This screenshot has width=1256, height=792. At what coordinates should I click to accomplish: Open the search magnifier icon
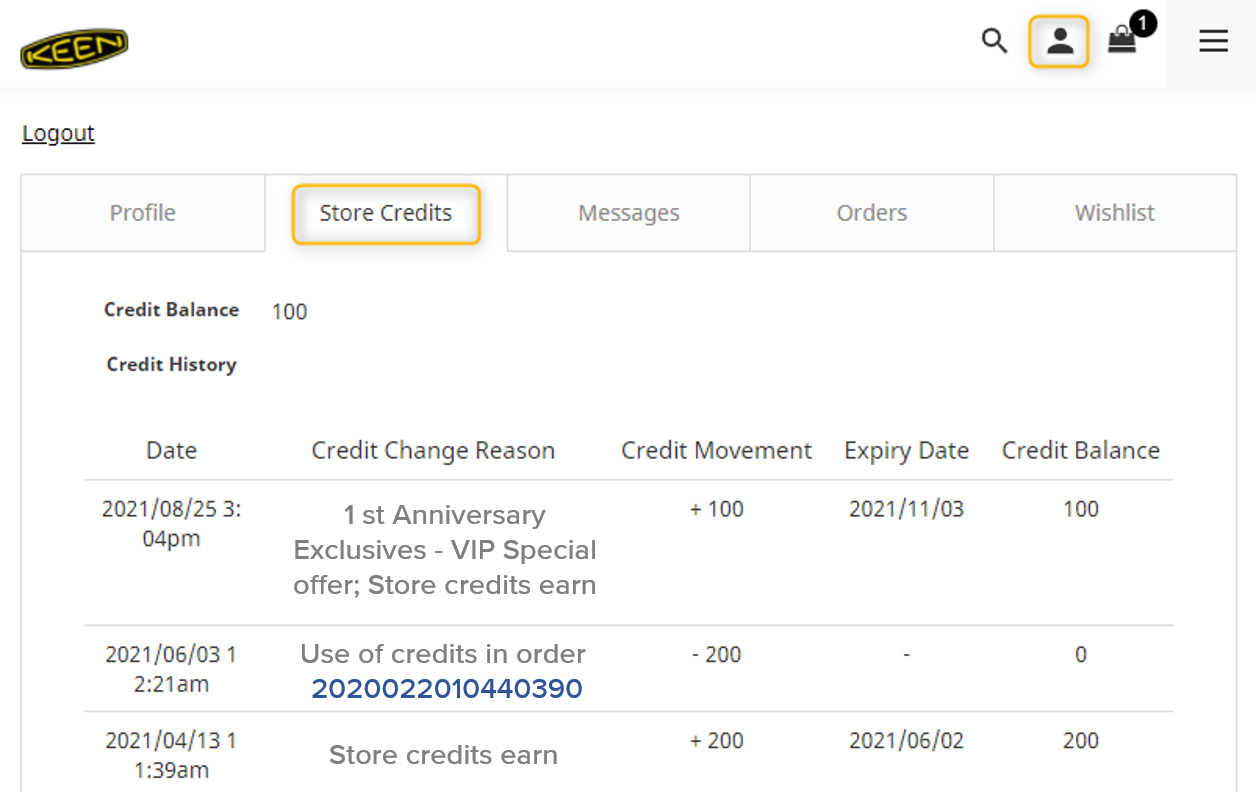(994, 41)
